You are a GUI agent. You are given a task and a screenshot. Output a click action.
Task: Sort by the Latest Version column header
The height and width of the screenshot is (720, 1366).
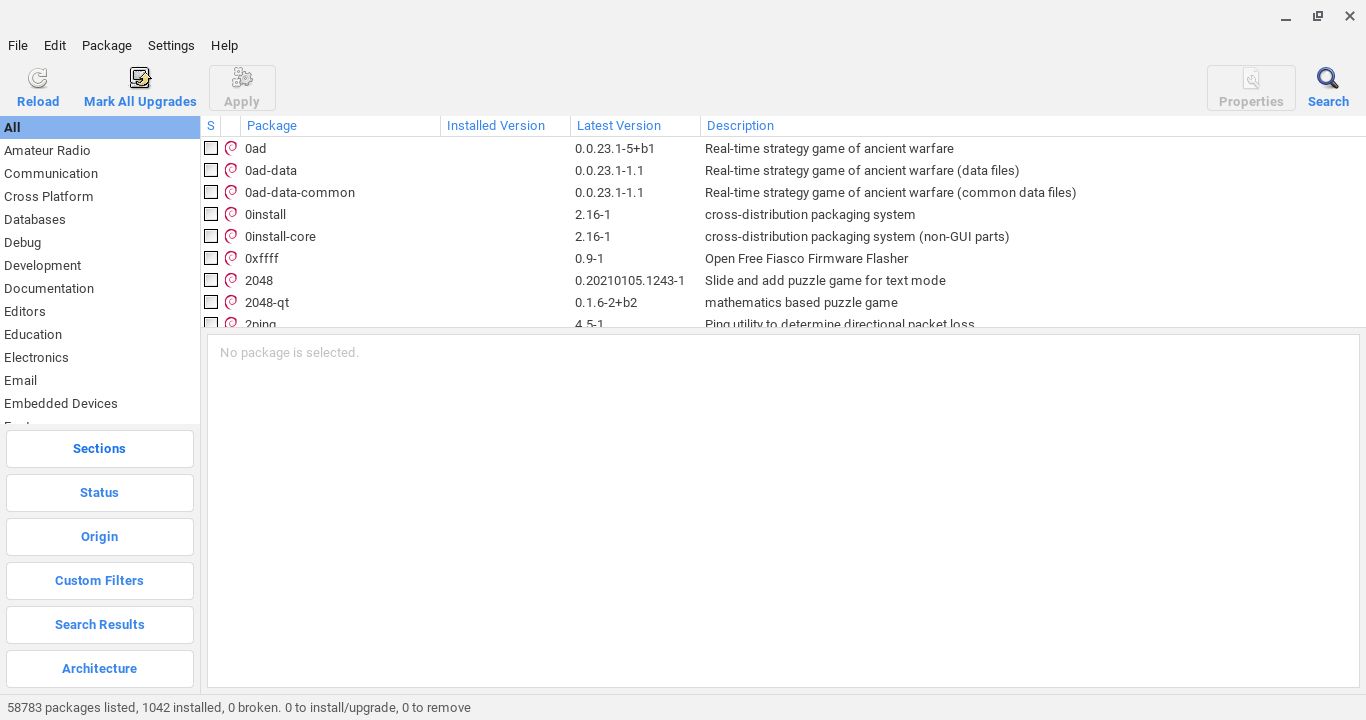(618, 126)
